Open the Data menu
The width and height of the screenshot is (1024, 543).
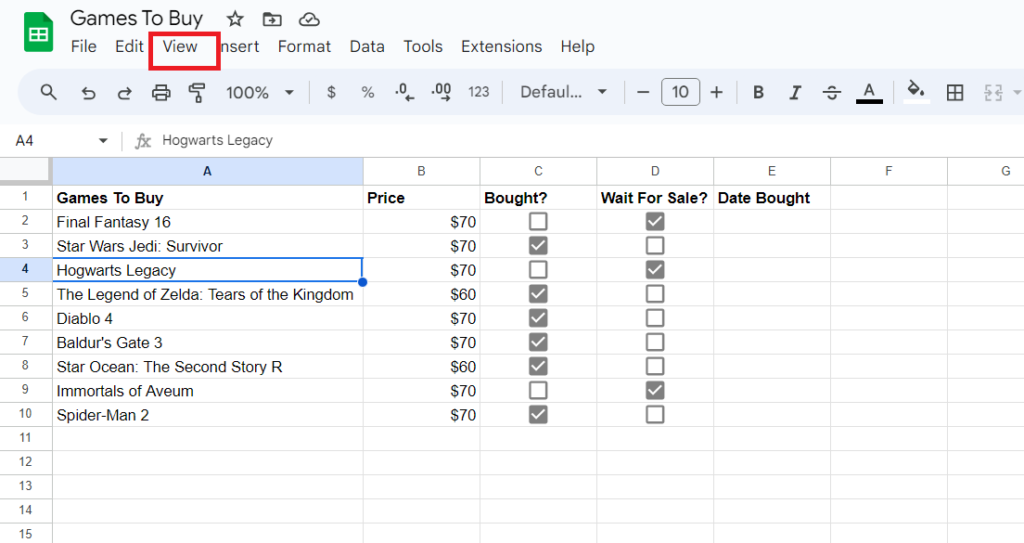click(x=367, y=46)
